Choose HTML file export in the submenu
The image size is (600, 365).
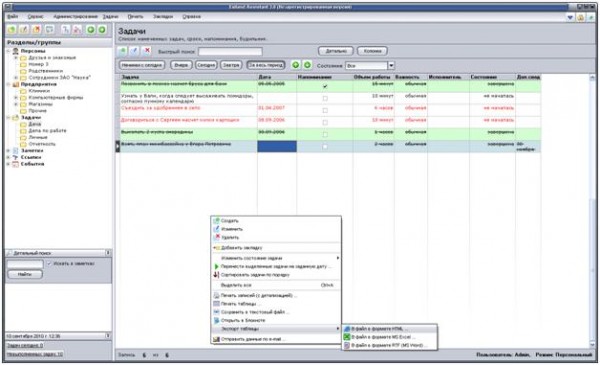pyautogui.click(x=390, y=329)
